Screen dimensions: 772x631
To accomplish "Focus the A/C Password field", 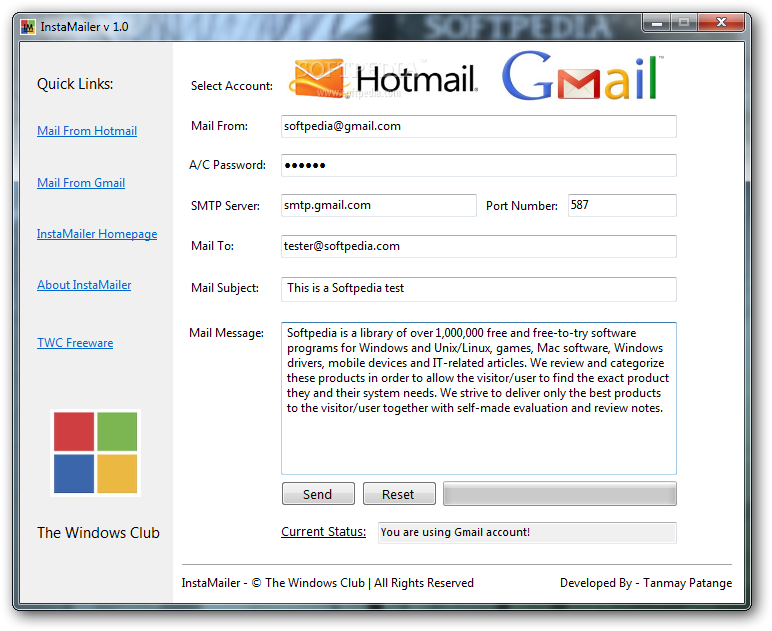I will (x=479, y=165).
